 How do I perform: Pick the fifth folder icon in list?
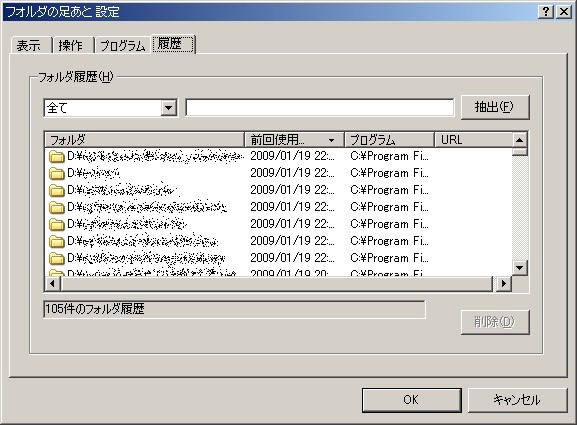(57, 224)
